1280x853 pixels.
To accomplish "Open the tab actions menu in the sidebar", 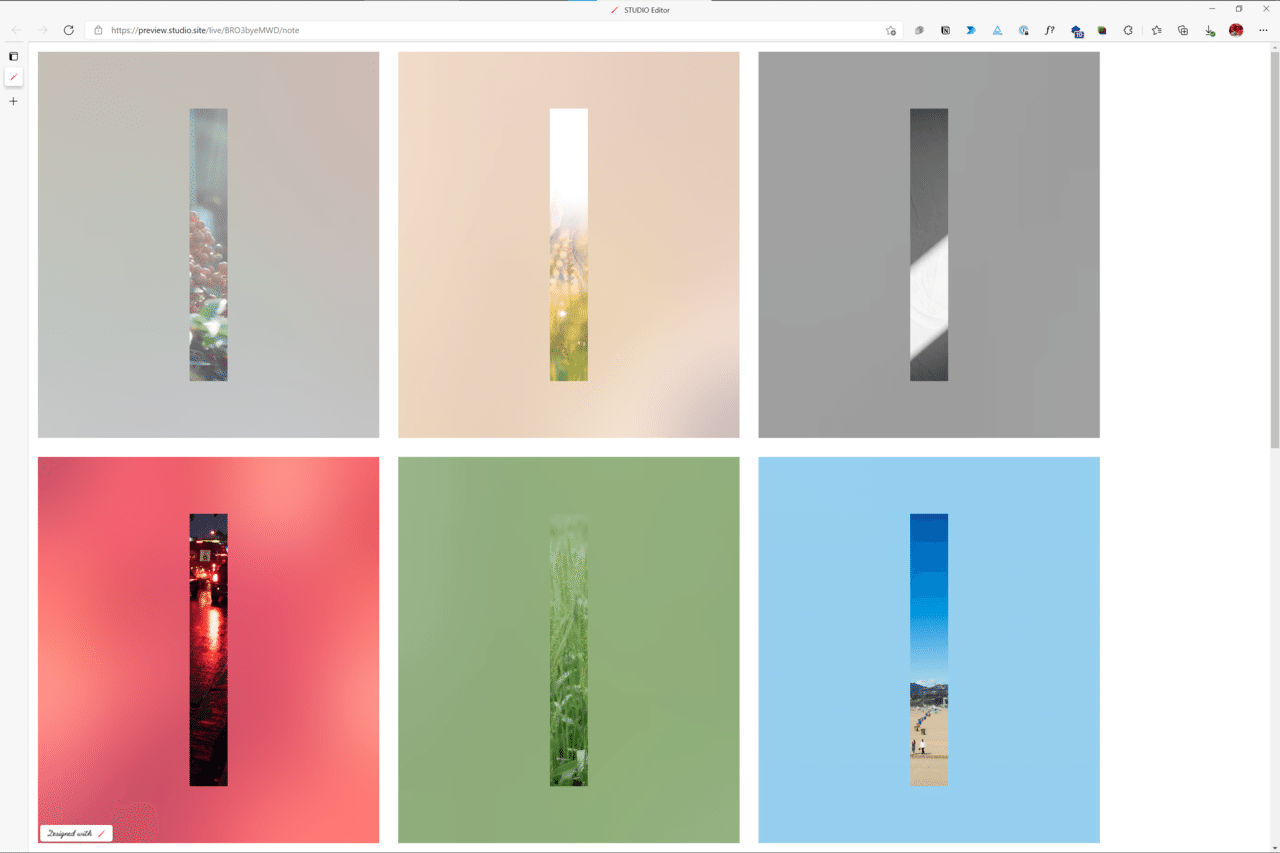I will [13, 56].
